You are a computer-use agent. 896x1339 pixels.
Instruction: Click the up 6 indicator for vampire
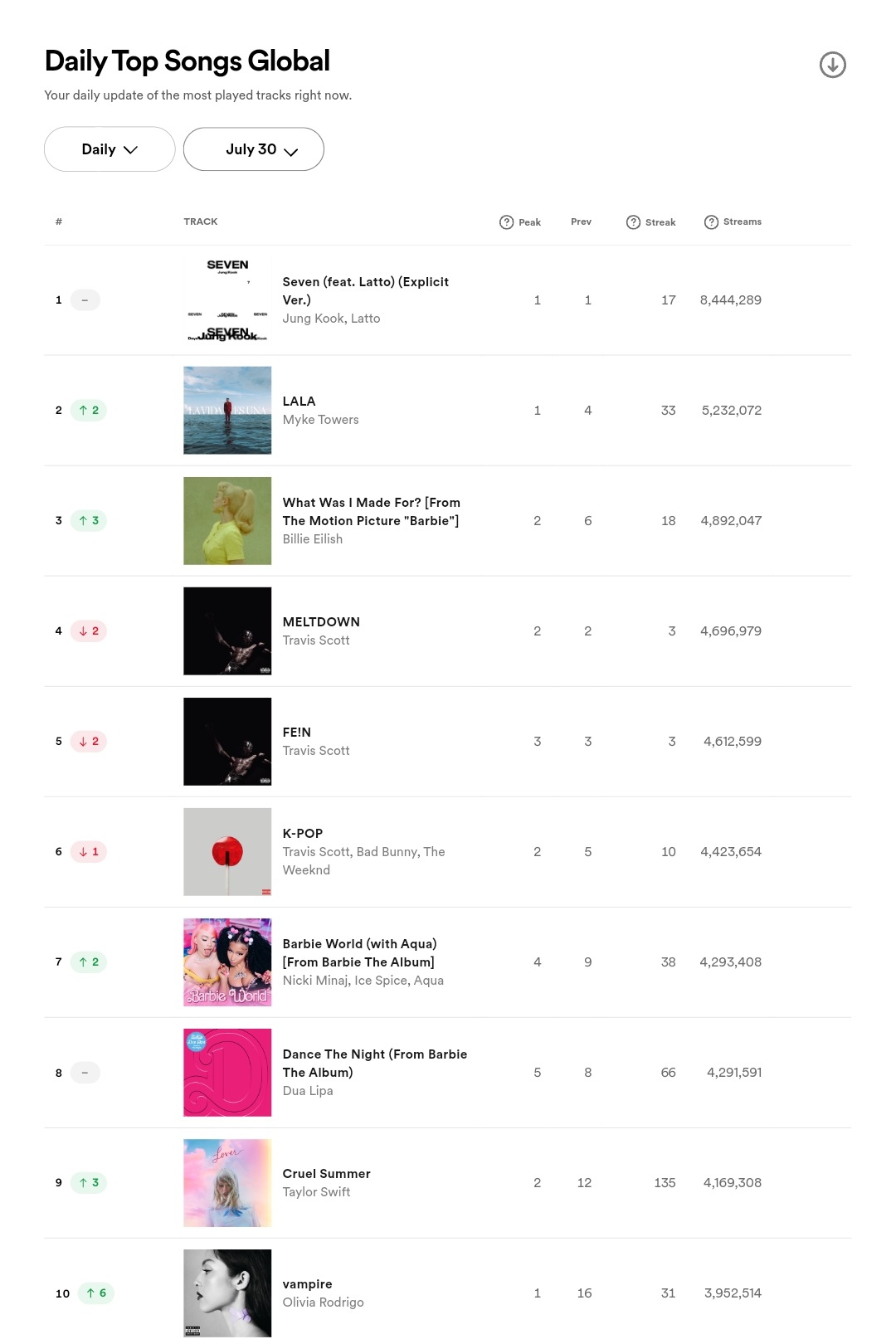tap(96, 1293)
